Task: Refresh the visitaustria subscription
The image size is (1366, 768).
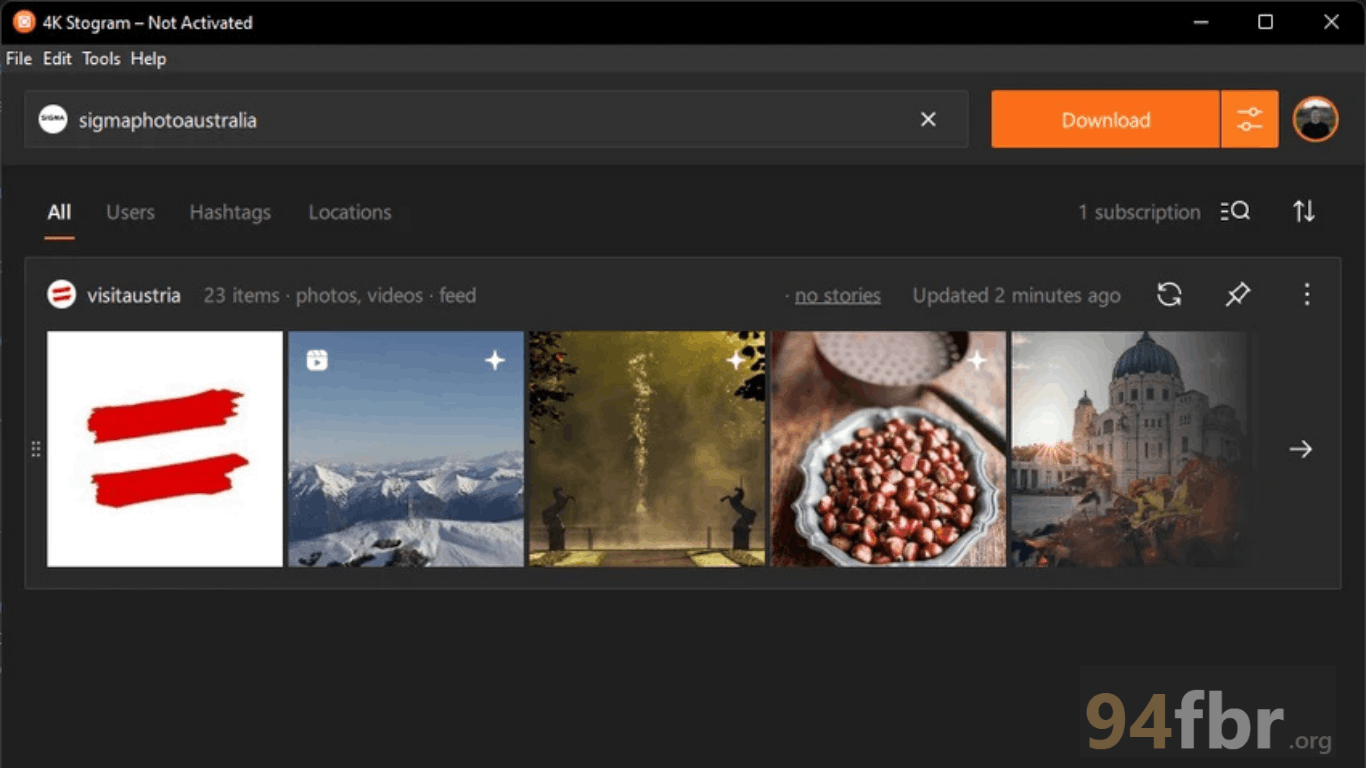Action: (1169, 294)
